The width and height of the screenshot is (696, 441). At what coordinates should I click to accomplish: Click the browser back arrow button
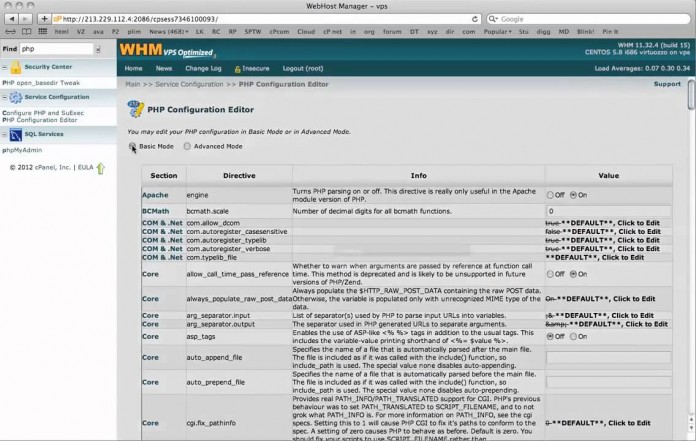pyautogui.click(x=11, y=18)
